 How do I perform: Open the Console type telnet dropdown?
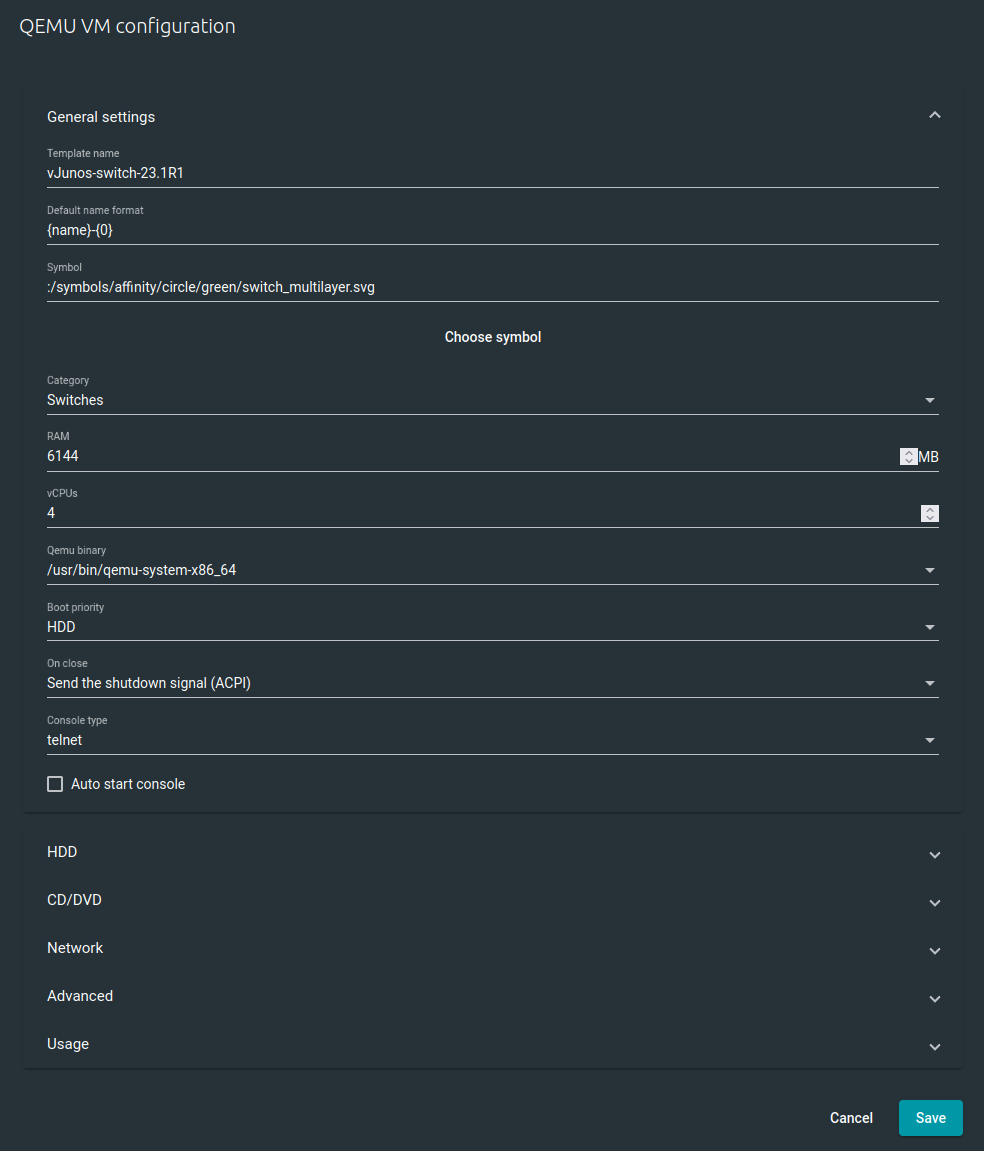click(x=493, y=740)
